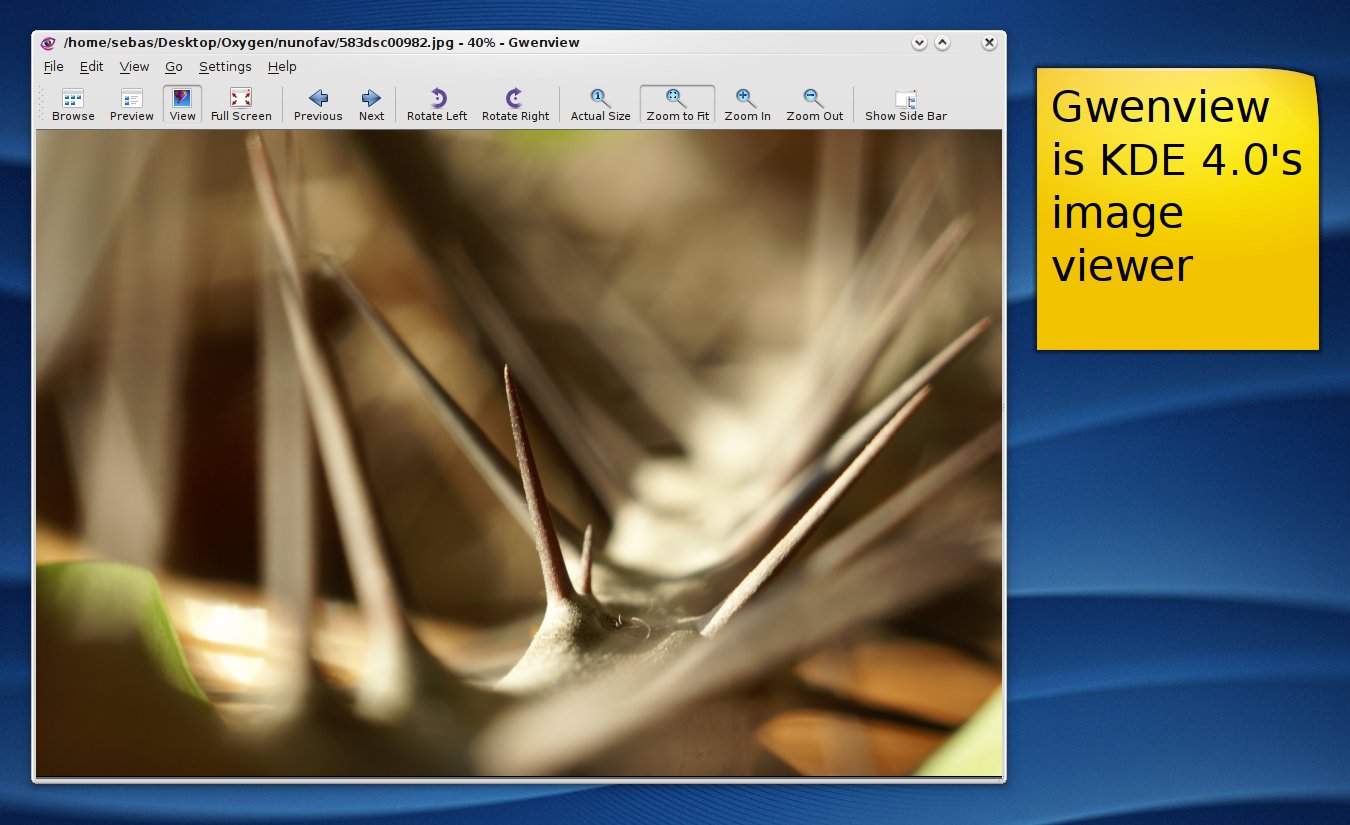Maximize the Gwenview window
This screenshot has width=1350, height=825.
click(x=942, y=43)
